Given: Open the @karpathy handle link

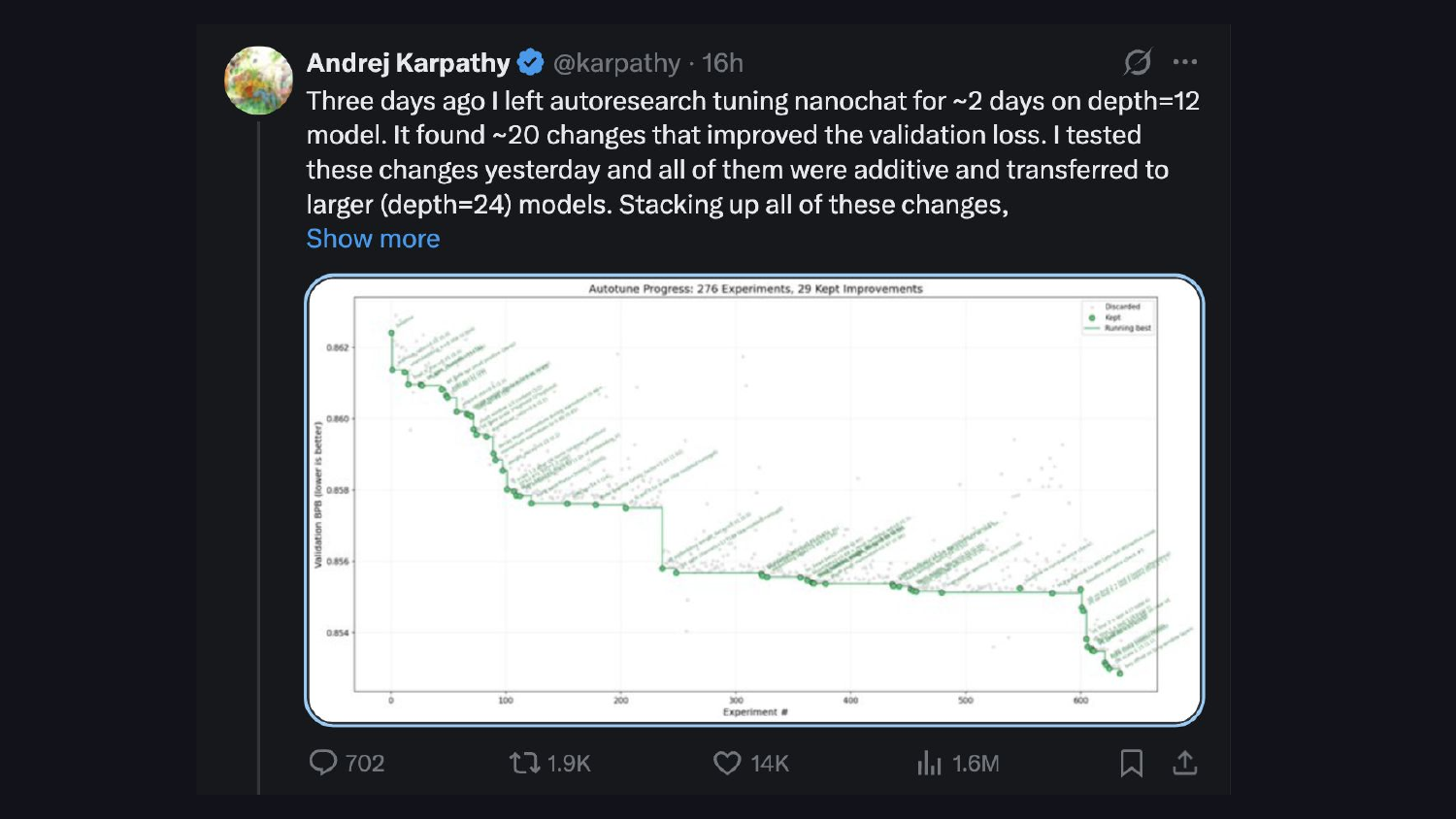Looking at the screenshot, I should pyautogui.click(x=616, y=63).
